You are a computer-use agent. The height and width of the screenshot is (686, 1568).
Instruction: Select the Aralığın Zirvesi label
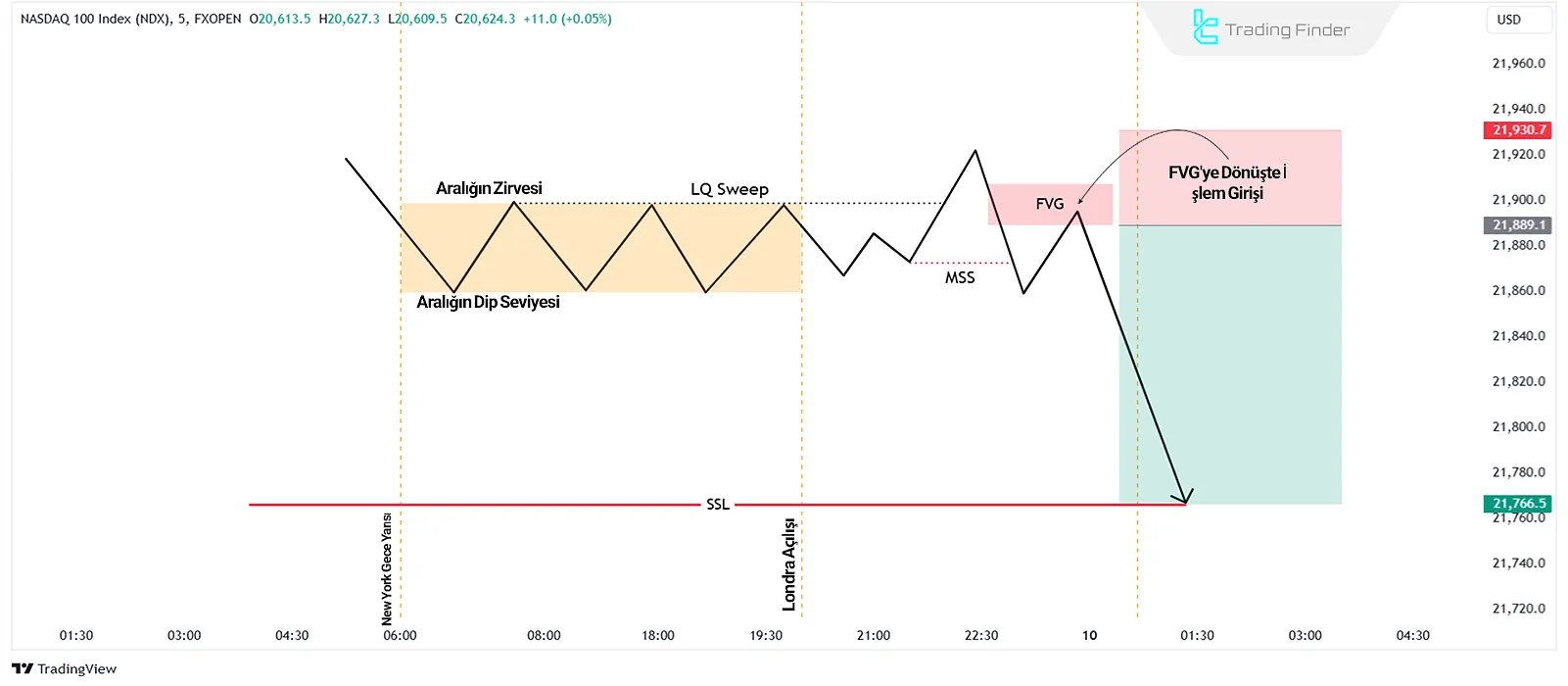pyautogui.click(x=489, y=188)
